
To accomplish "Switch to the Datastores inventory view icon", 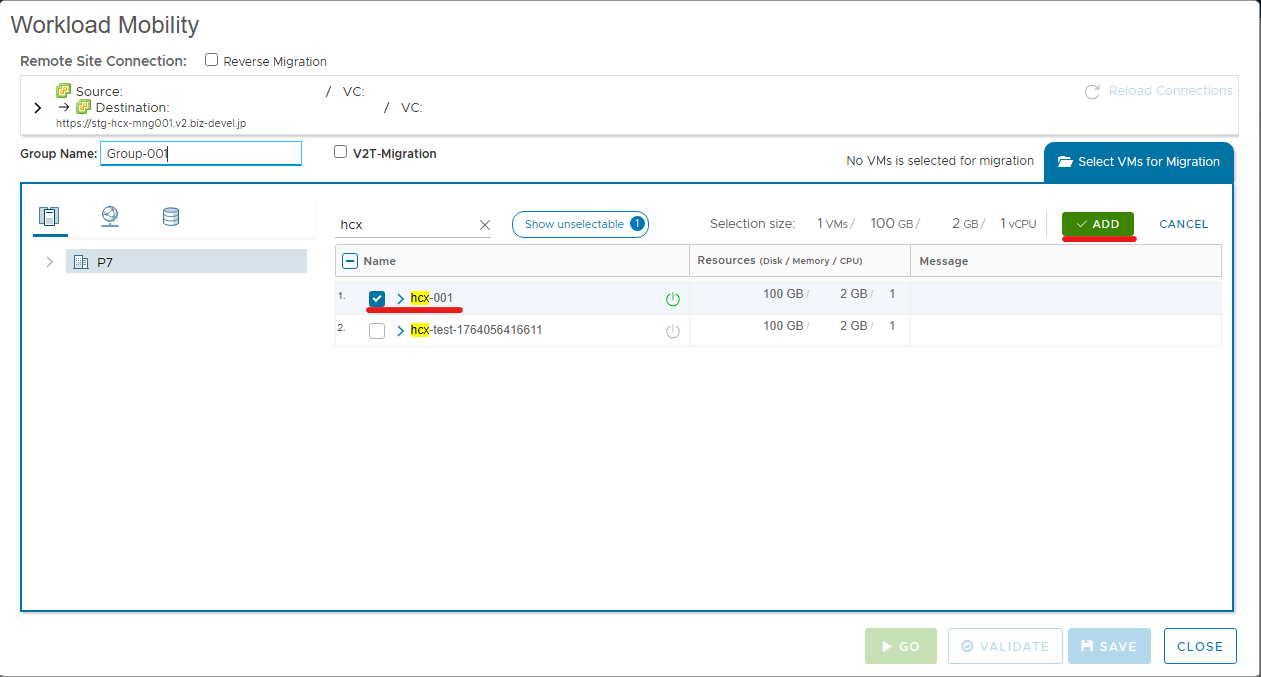I will tap(171, 216).
